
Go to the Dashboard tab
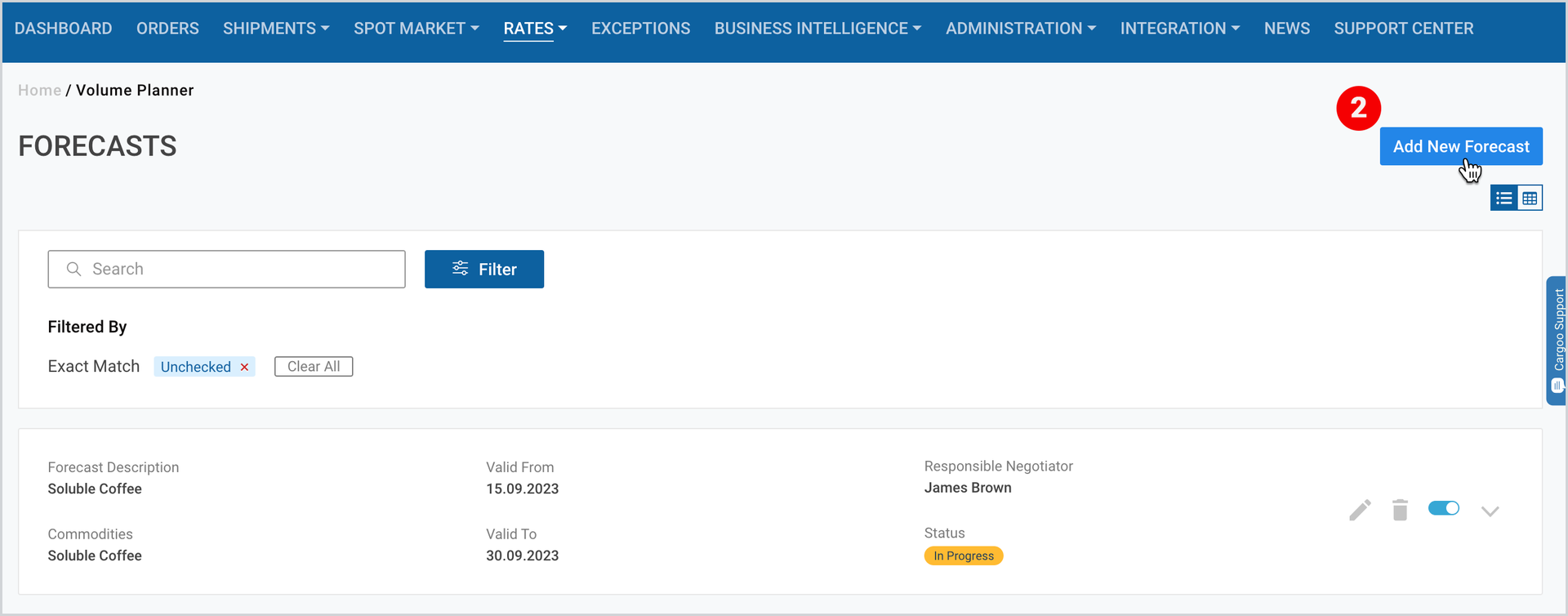63,29
